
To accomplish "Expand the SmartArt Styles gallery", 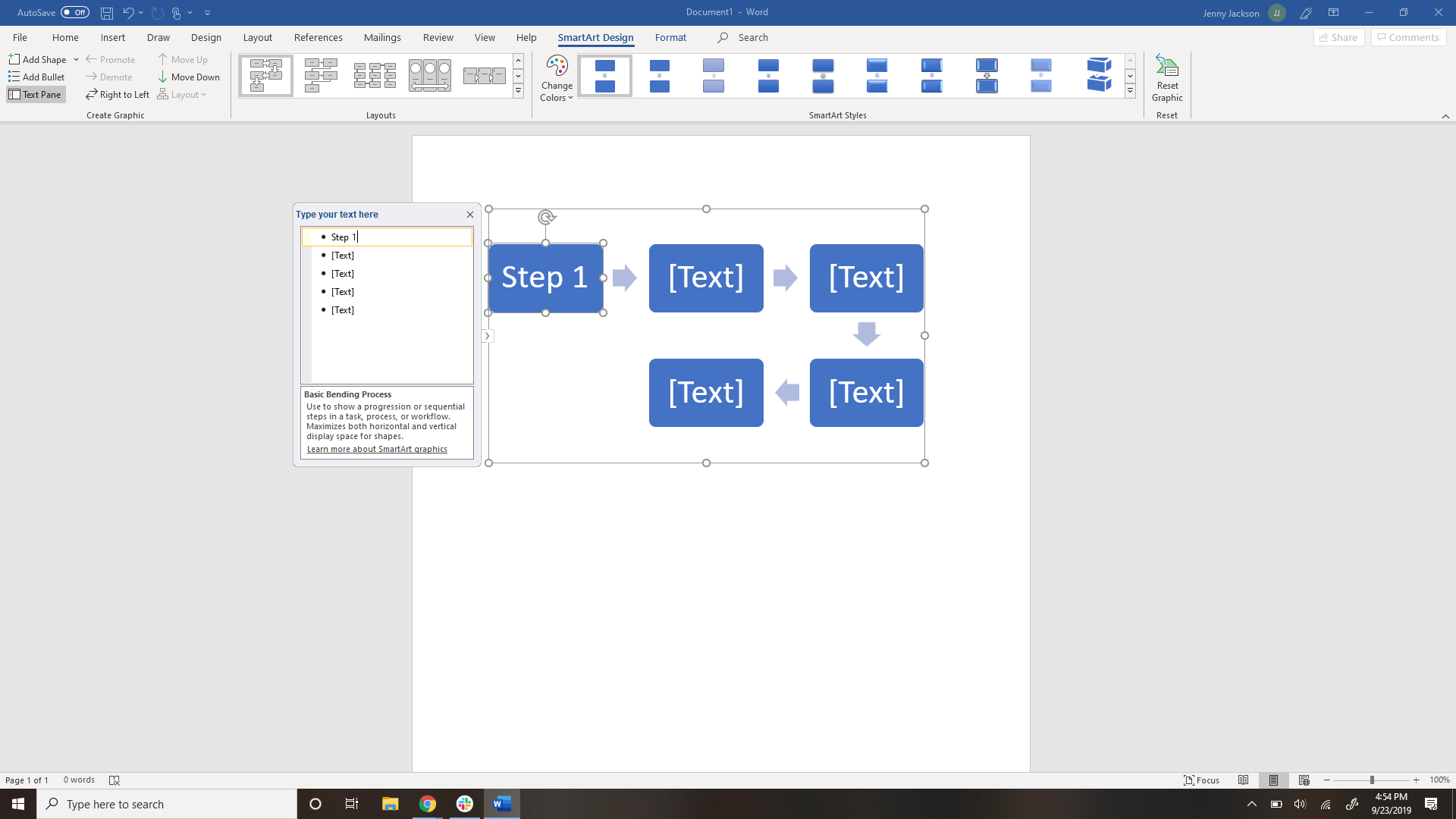I will tap(1129, 90).
